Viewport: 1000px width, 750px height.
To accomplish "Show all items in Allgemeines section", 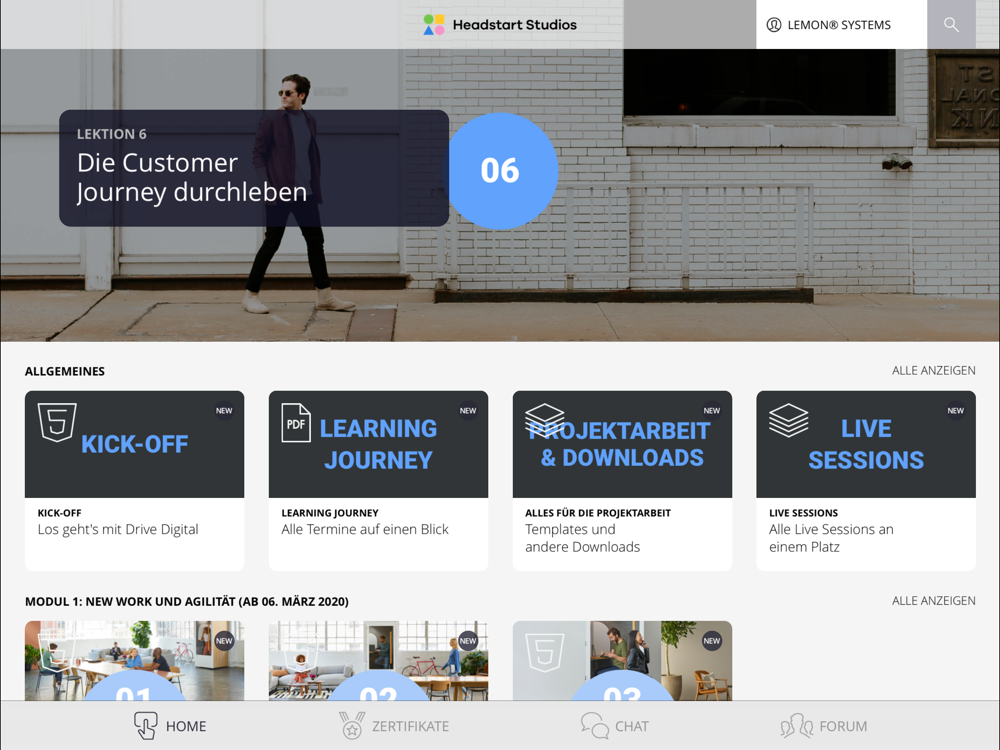I will [x=933, y=371].
